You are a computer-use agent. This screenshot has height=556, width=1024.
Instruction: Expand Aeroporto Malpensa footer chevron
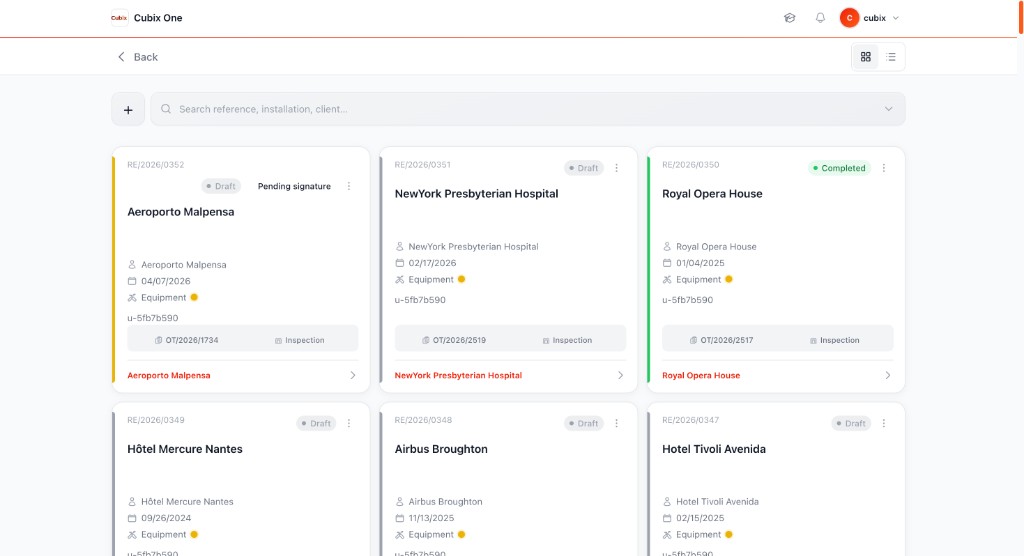click(353, 376)
